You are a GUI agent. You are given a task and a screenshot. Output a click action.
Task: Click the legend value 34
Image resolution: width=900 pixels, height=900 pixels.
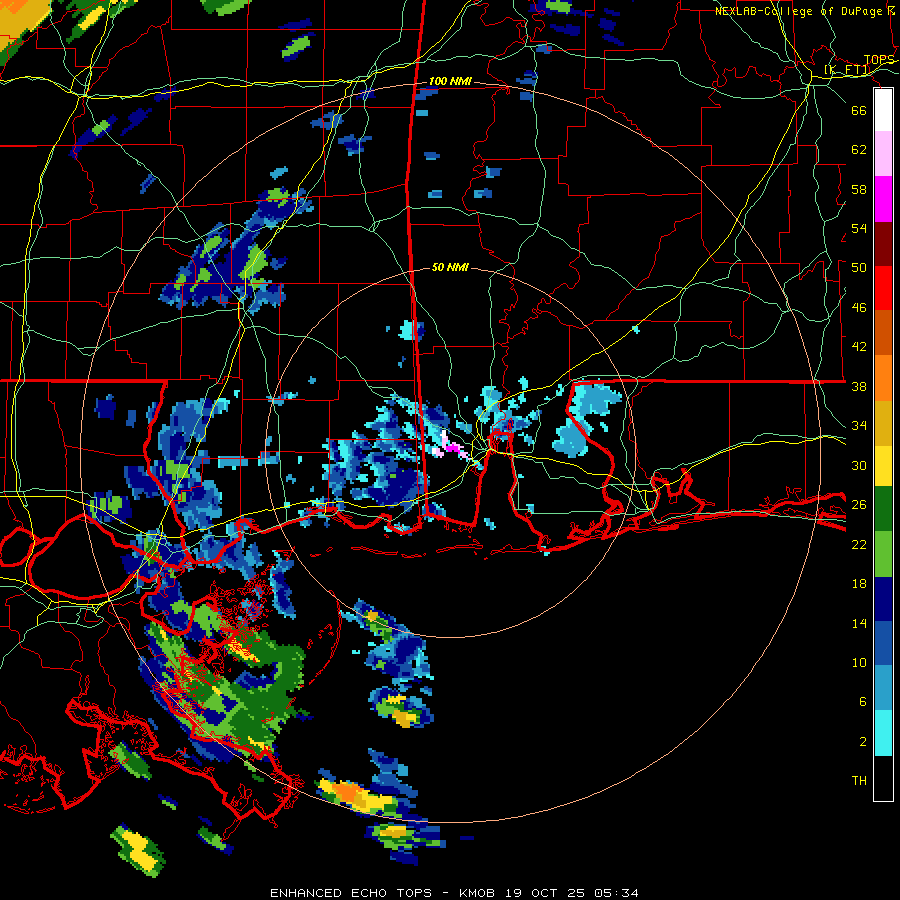(859, 426)
